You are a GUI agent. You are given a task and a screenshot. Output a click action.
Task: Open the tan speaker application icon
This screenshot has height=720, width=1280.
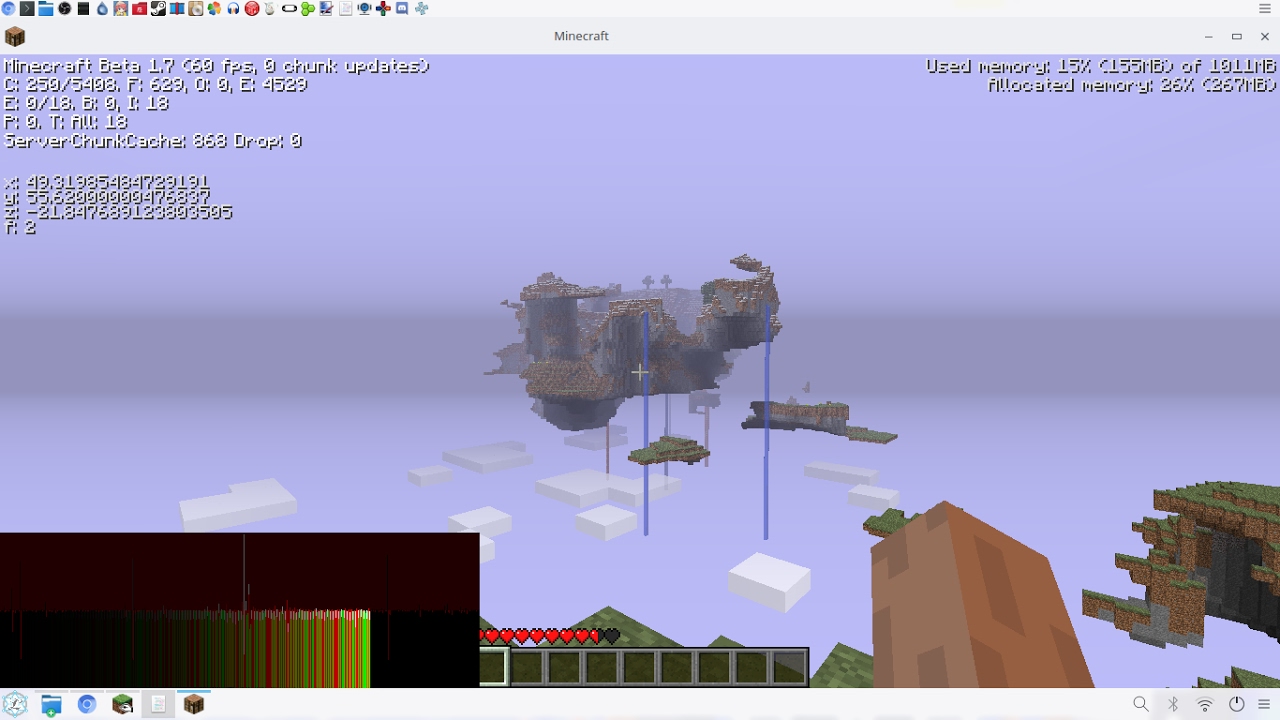196,9
